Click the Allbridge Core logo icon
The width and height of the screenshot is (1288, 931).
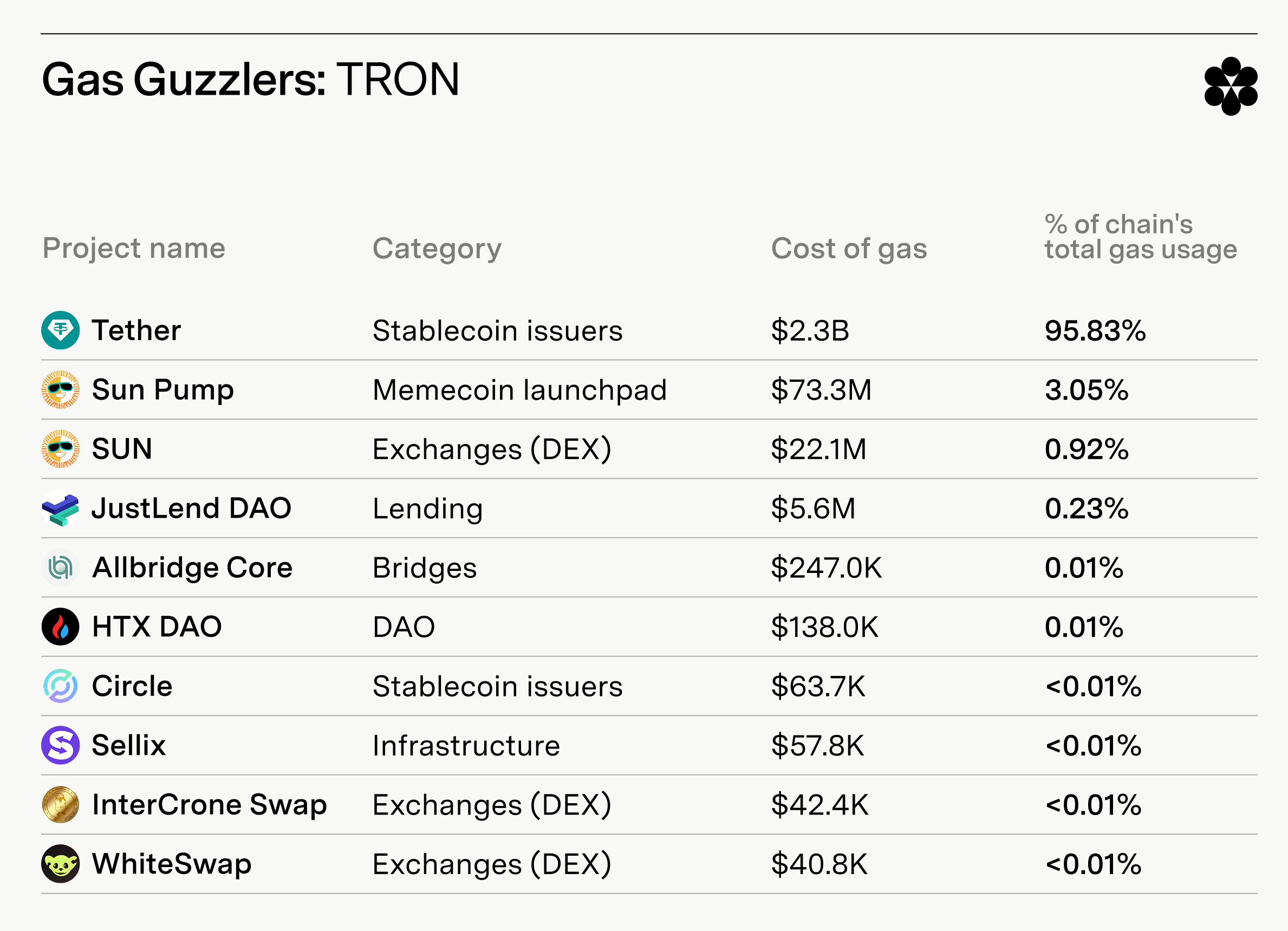tap(60, 568)
